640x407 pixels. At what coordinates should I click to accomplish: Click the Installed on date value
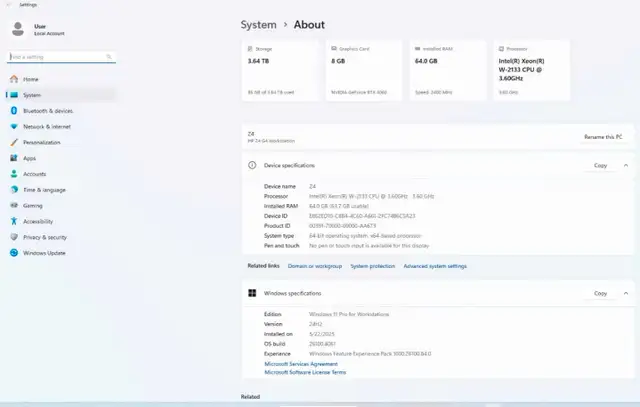322,334
